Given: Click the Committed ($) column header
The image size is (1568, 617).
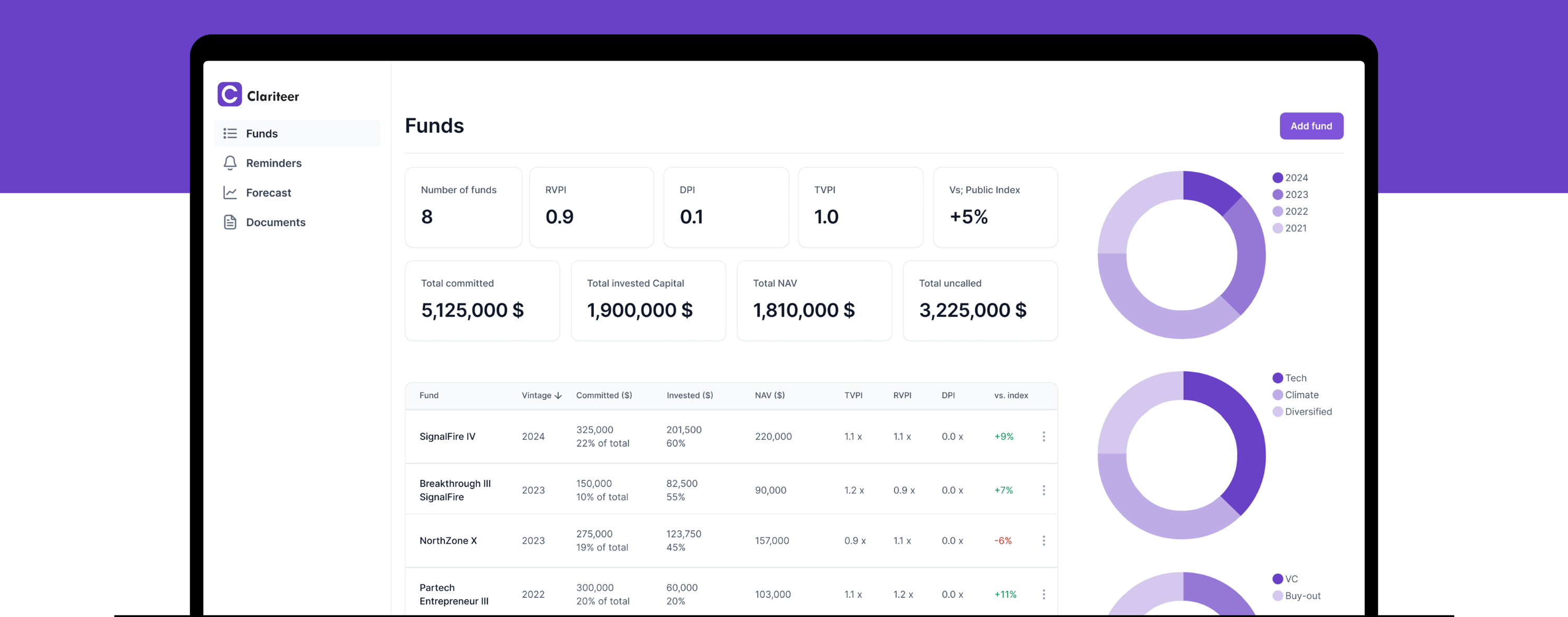Looking at the screenshot, I should coord(604,395).
